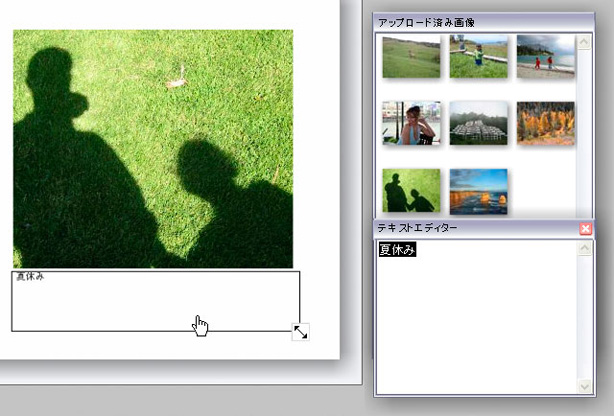The image size is (614, 416).
Task: Select the beach with two children thumbnail
Action: click(545, 56)
